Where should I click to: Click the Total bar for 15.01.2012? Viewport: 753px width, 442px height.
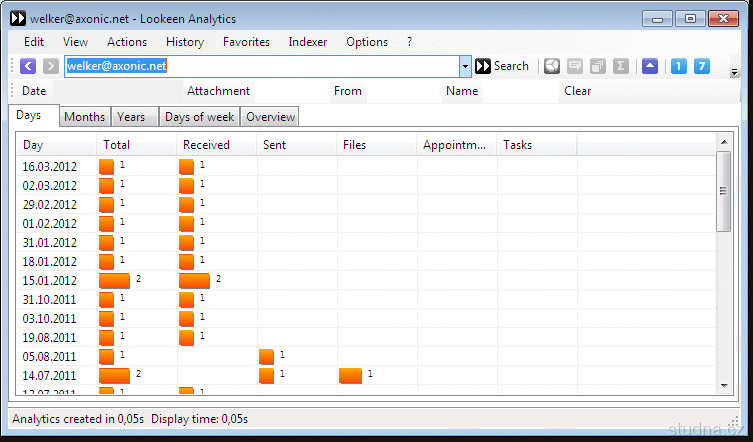coord(114,281)
